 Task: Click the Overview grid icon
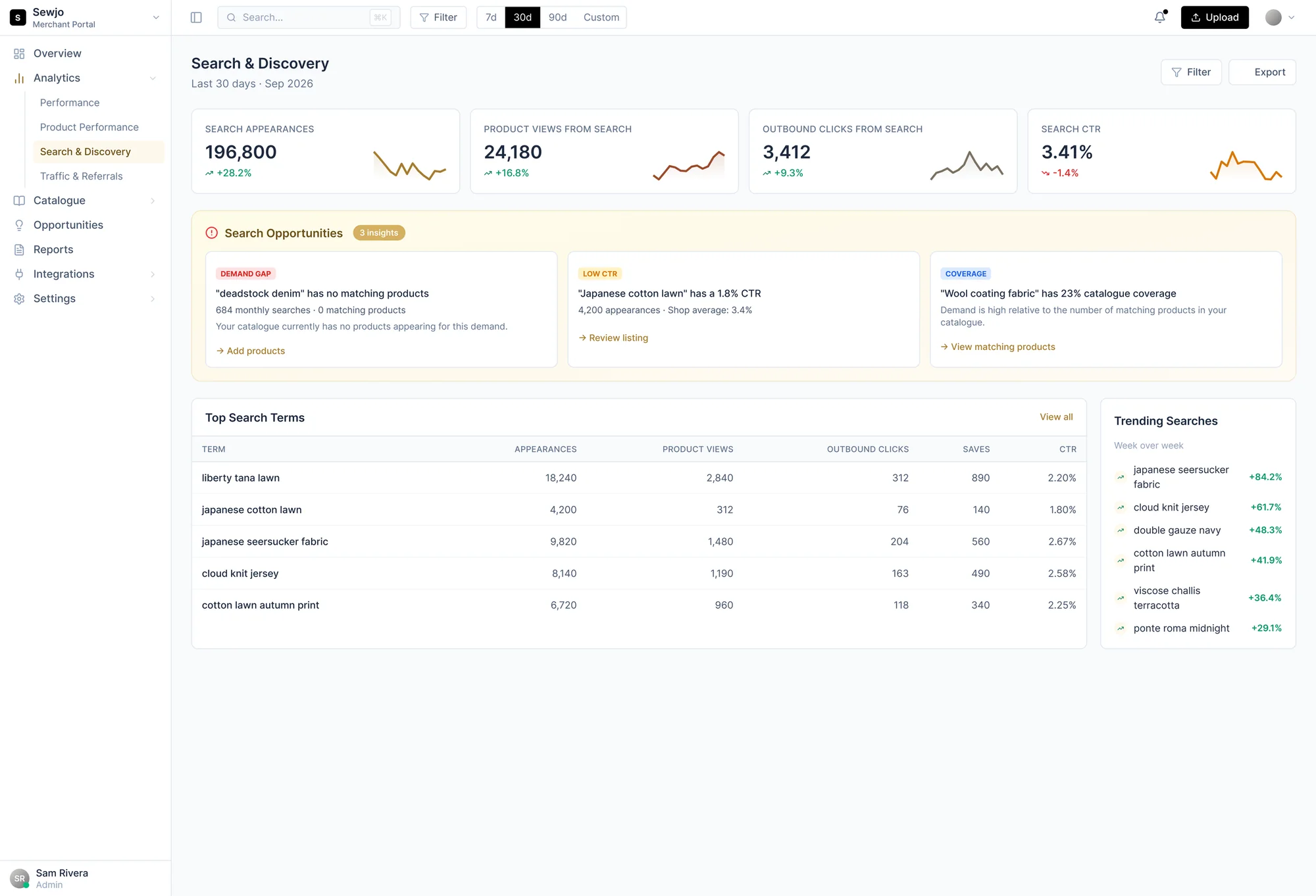[19, 53]
